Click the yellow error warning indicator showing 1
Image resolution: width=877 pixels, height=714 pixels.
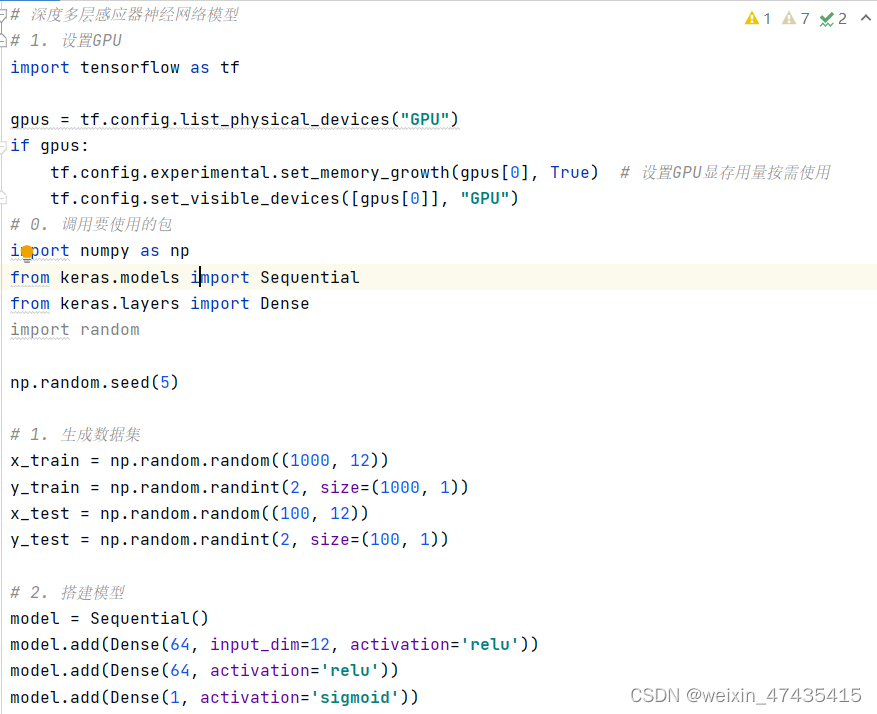point(758,19)
